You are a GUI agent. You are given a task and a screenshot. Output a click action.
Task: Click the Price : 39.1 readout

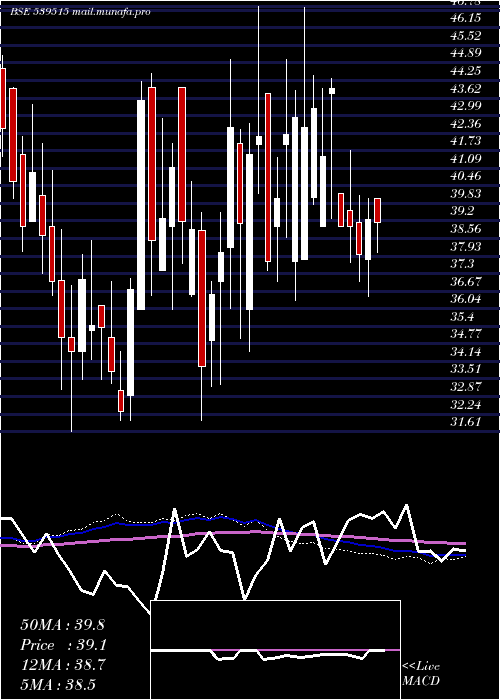point(62,646)
